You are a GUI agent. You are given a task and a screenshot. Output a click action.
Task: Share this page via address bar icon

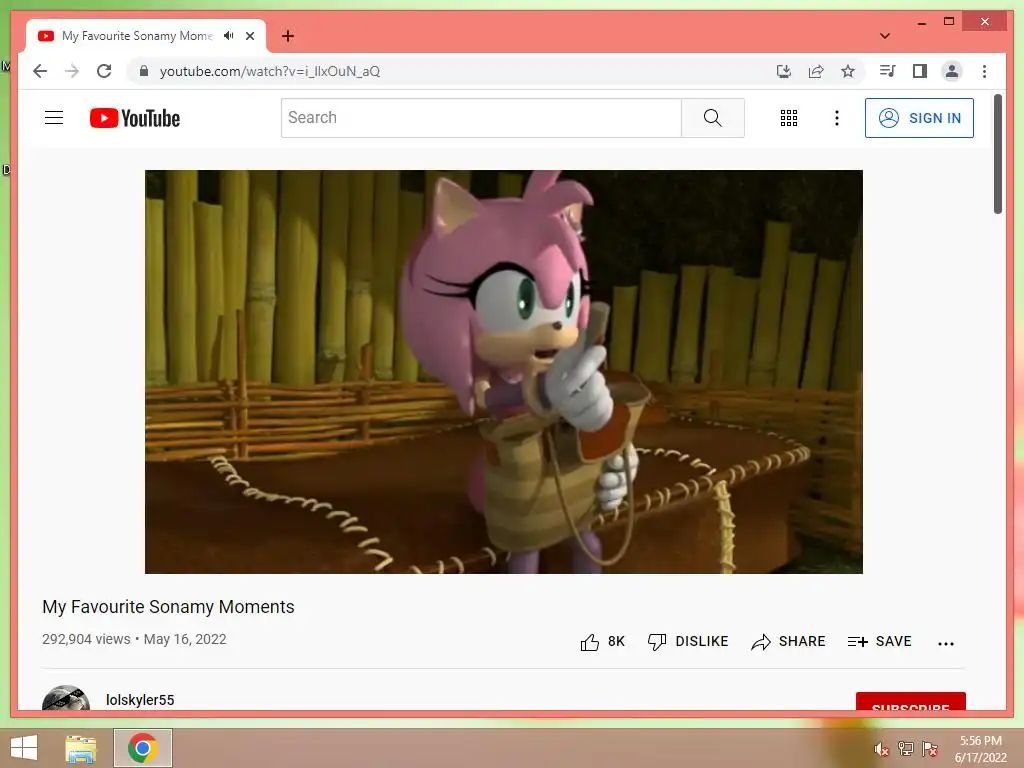816,71
